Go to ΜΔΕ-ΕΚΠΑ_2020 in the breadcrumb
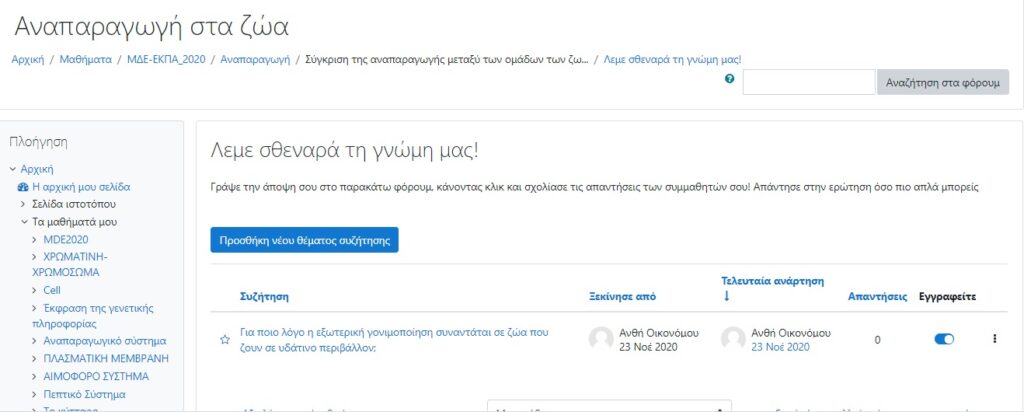The image size is (1024, 412). click(x=166, y=60)
